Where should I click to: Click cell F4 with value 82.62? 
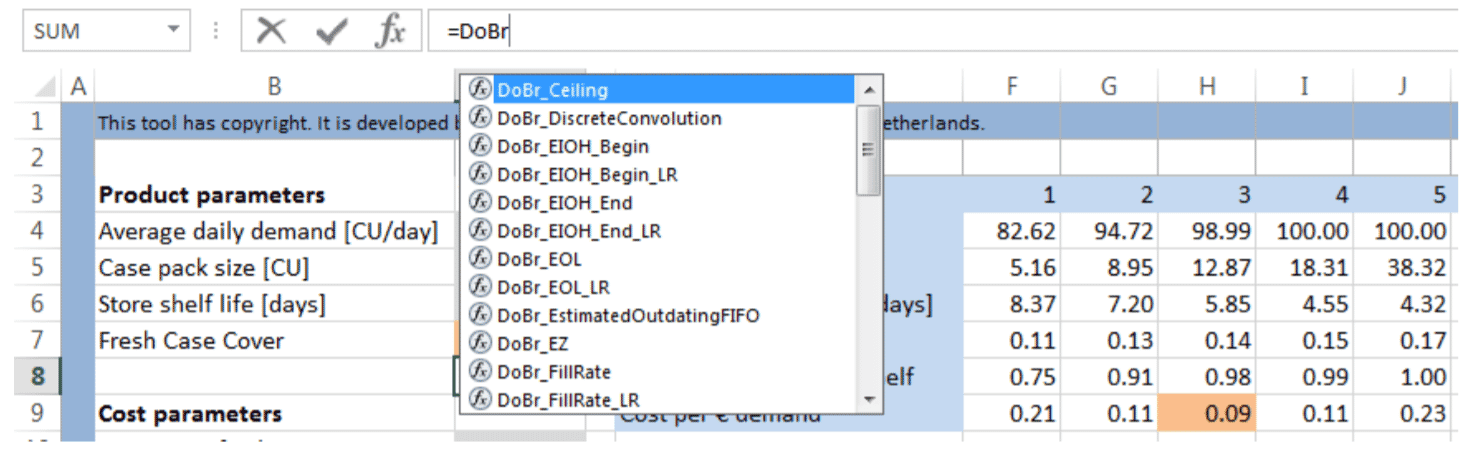1012,232
